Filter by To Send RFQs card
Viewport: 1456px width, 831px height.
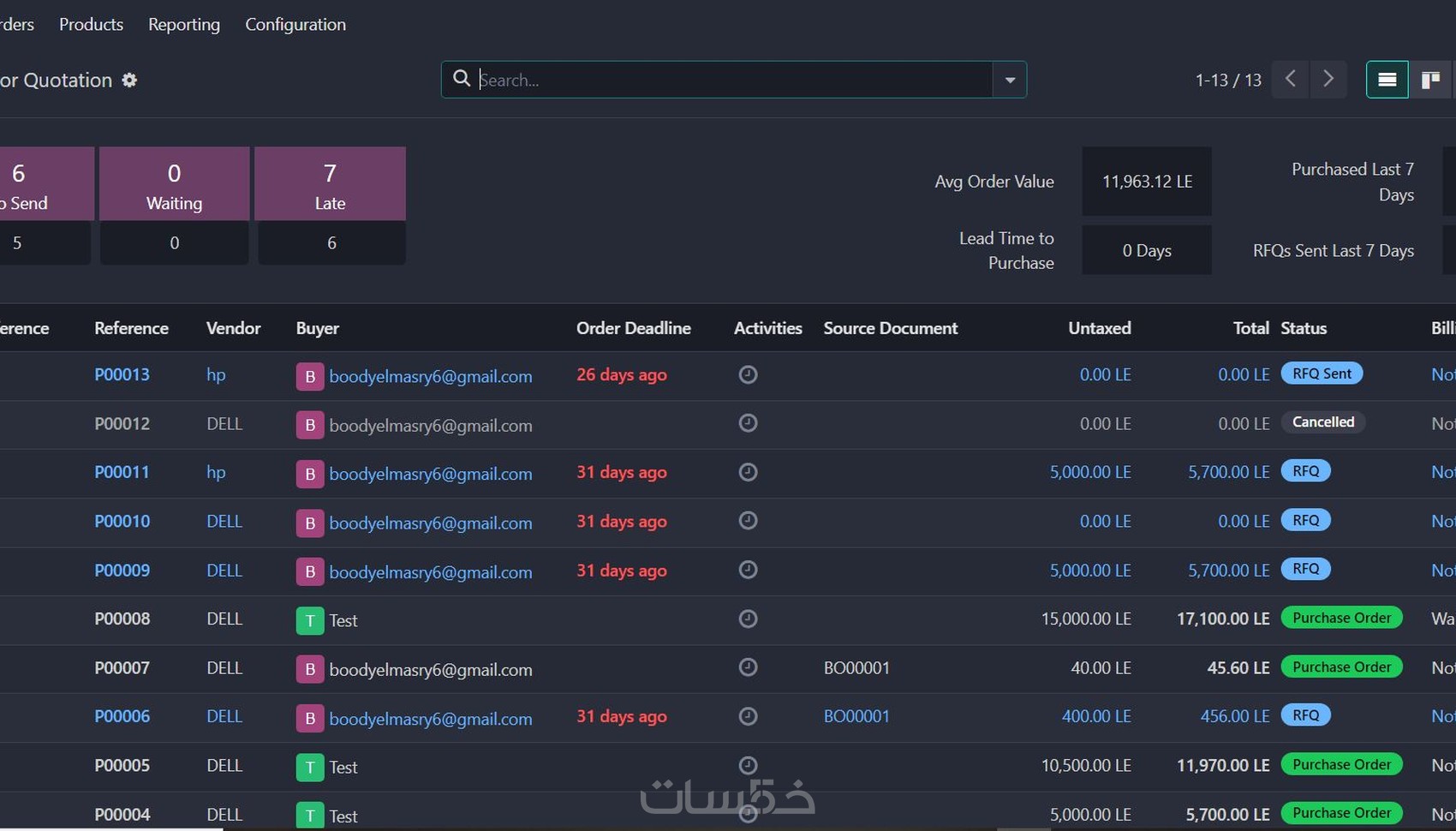pos(46,184)
